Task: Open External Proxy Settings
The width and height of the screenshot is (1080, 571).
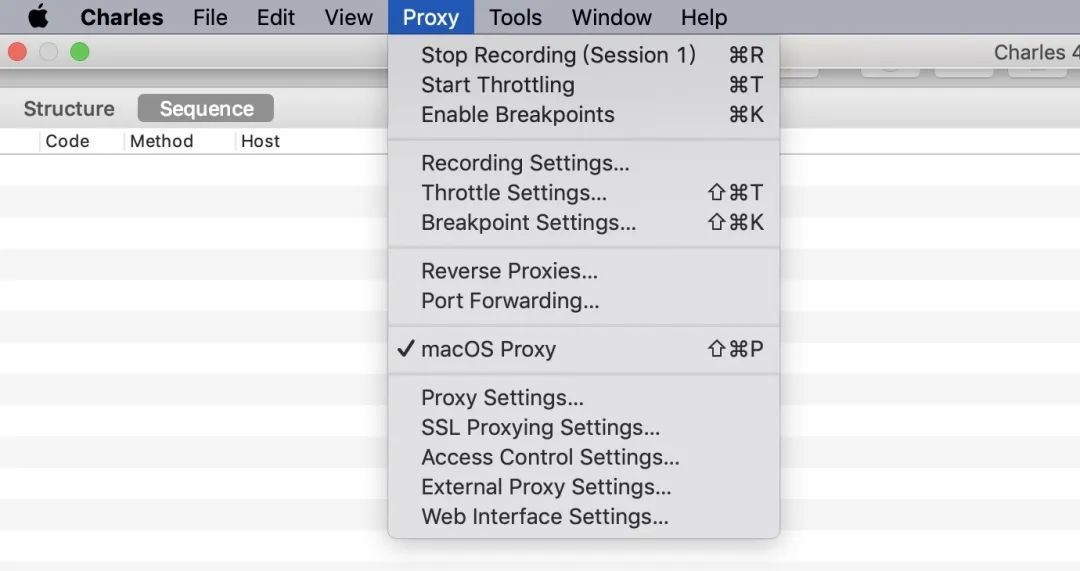Action: 546,487
